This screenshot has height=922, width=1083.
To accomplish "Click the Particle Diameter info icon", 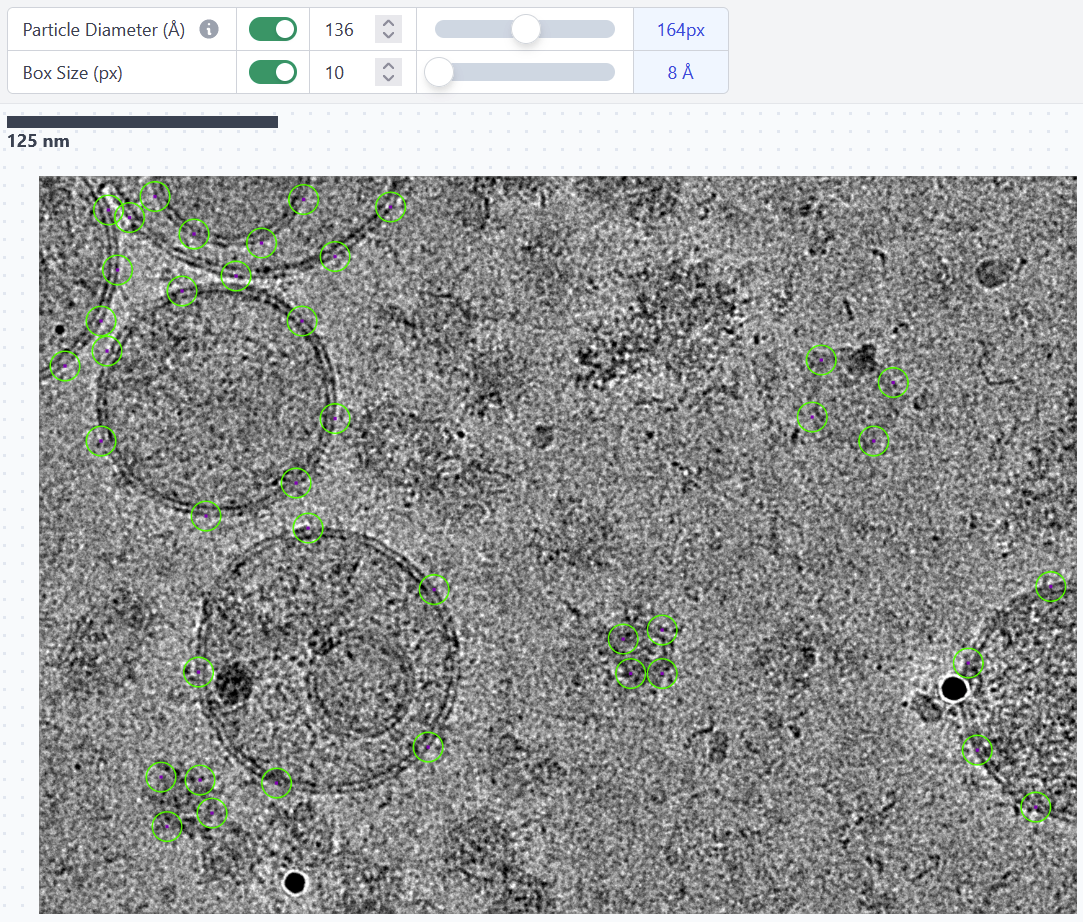I will point(210,29).
